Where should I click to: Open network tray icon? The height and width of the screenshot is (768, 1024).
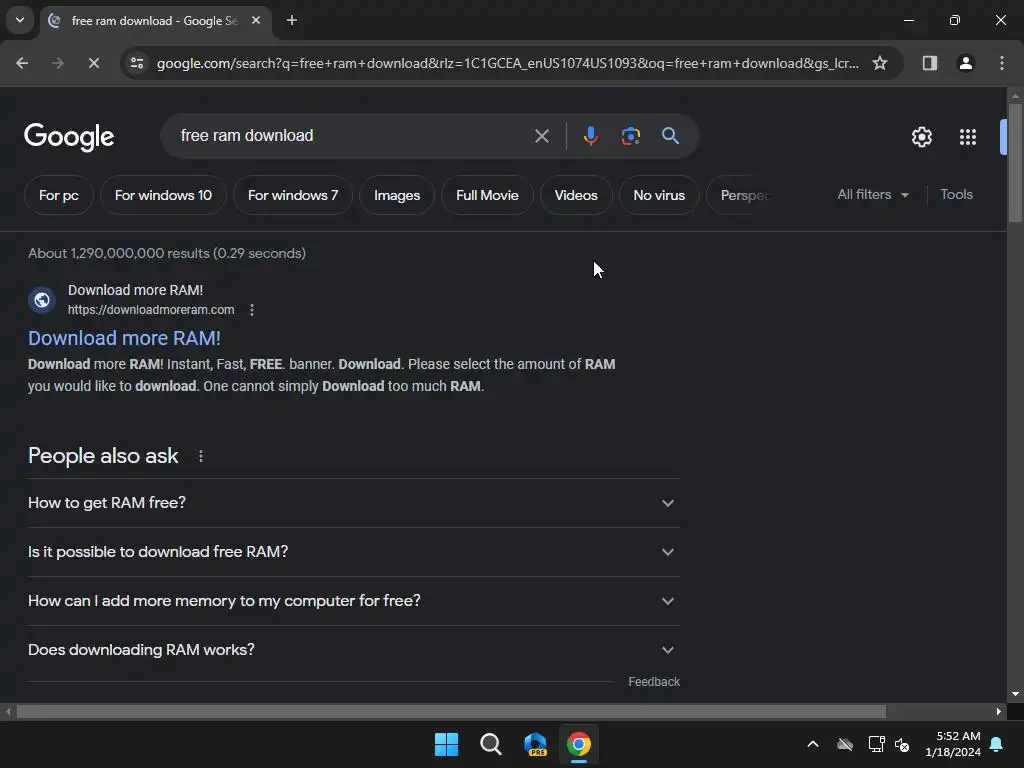[876, 744]
